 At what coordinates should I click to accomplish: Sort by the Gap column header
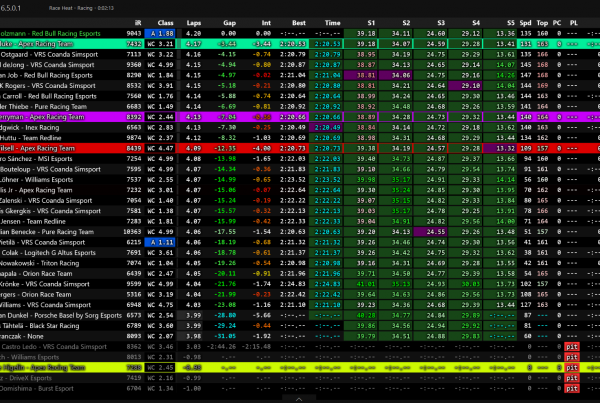click(229, 23)
